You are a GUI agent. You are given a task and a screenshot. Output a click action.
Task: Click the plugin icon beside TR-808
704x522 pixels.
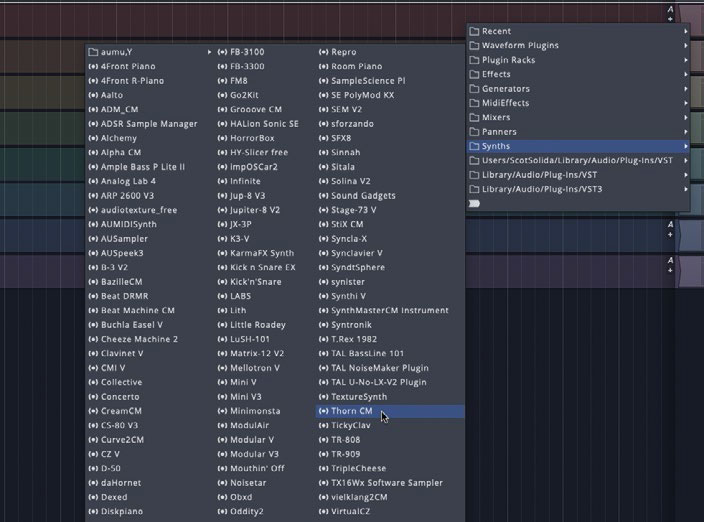click(323, 439)
